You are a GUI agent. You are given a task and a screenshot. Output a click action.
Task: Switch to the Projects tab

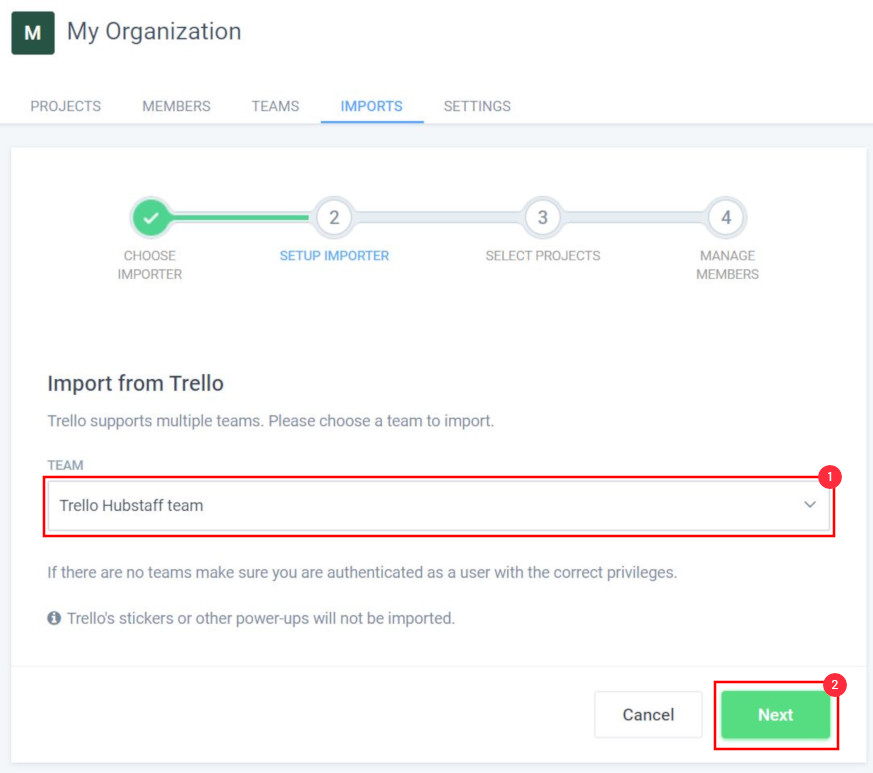66,106
